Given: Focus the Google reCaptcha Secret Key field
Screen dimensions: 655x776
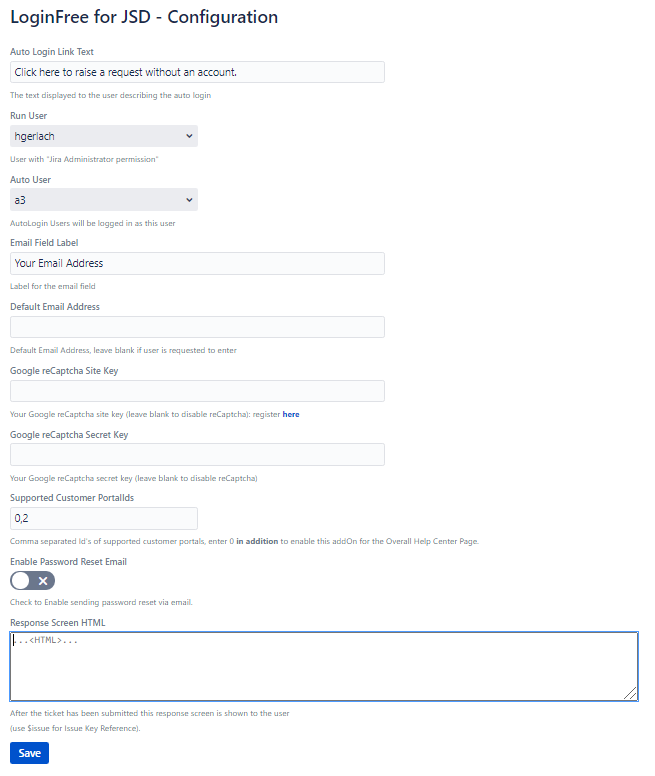Looking at the screenshot, I should click(197, 455).
